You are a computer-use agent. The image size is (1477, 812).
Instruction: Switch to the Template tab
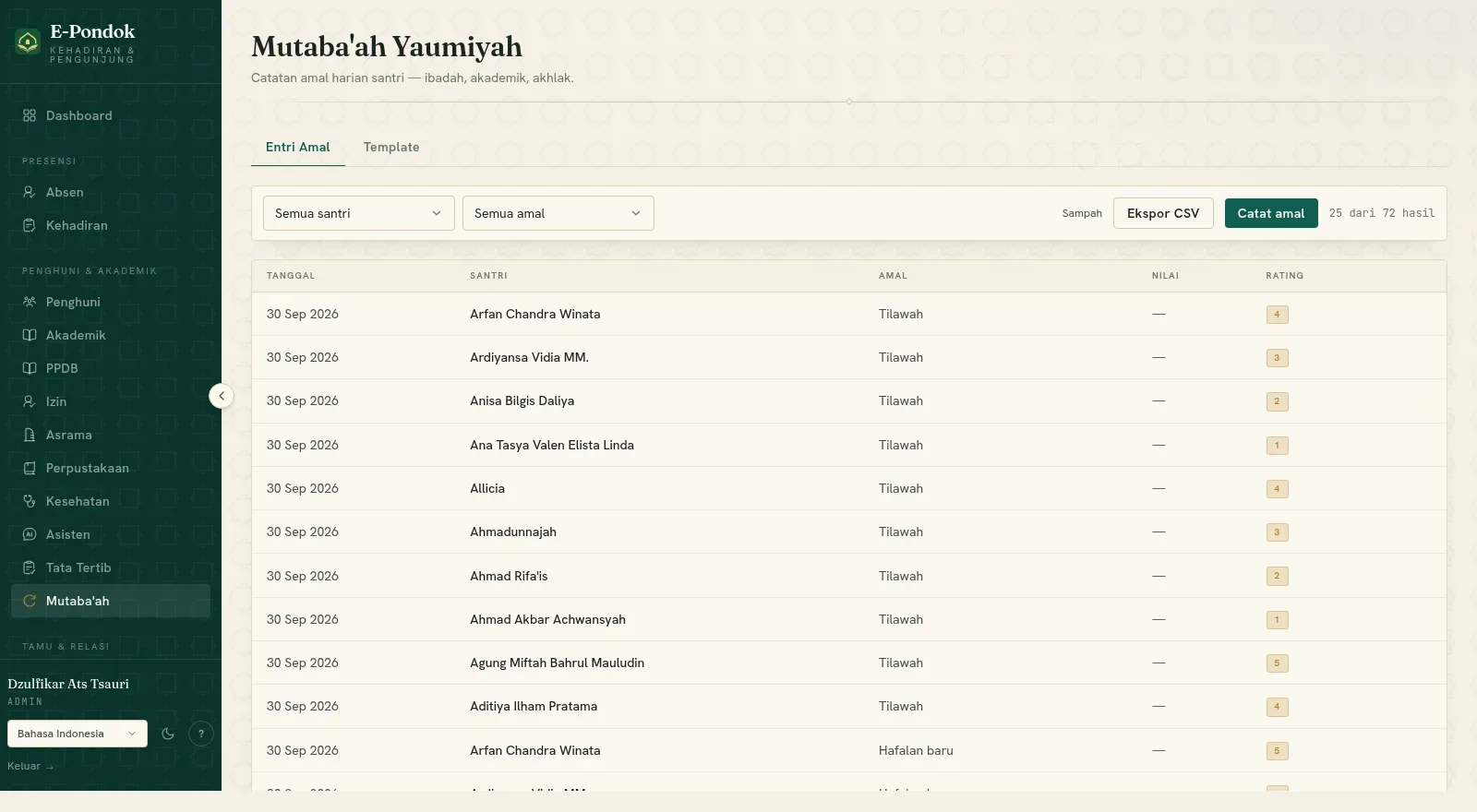391,147
